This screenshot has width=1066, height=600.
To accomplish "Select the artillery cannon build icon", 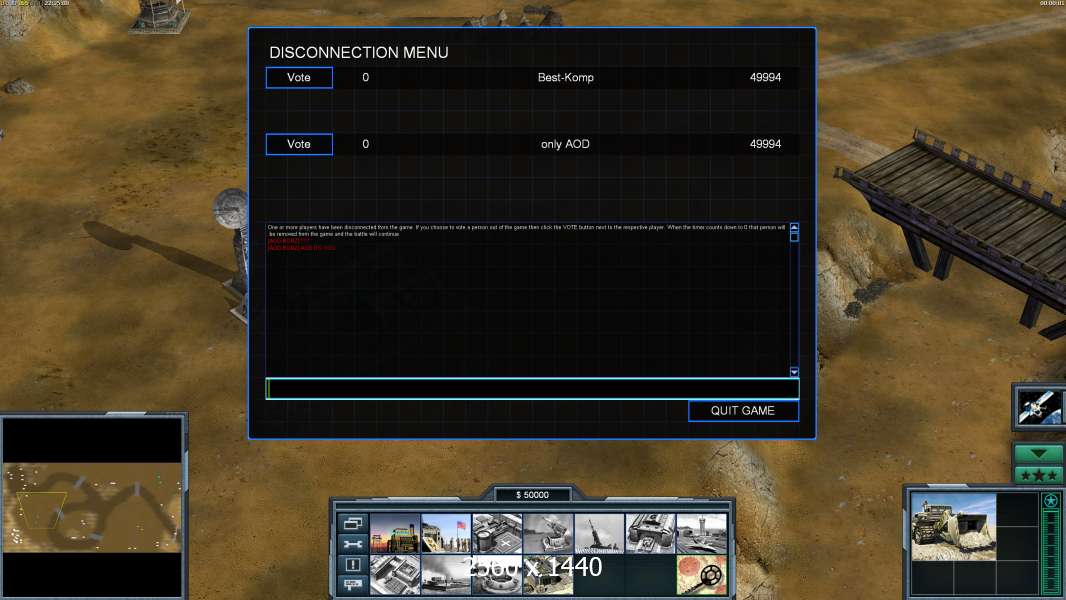I will [599, 533].
